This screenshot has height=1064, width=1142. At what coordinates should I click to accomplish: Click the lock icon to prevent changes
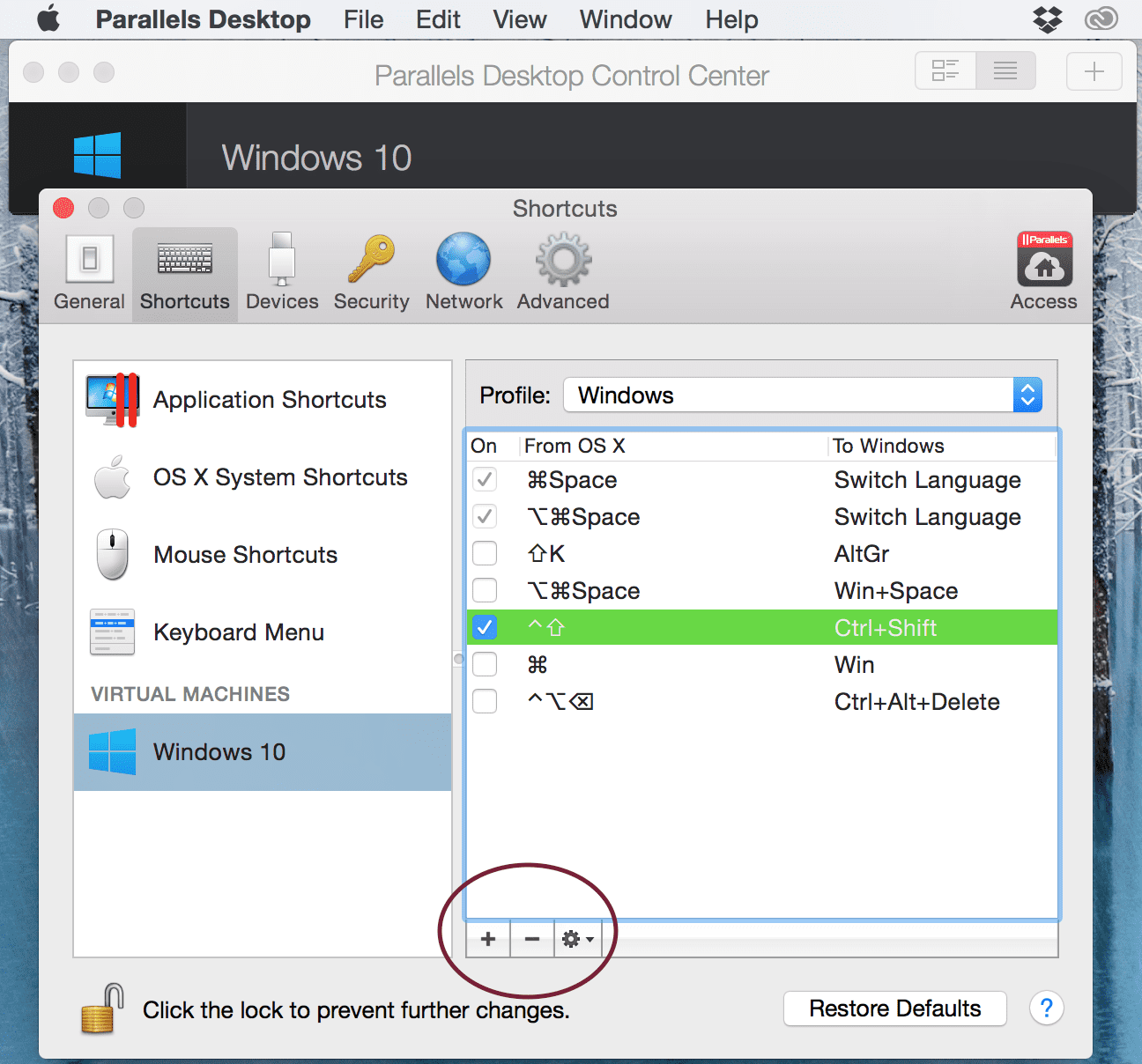click(101, 1009)
